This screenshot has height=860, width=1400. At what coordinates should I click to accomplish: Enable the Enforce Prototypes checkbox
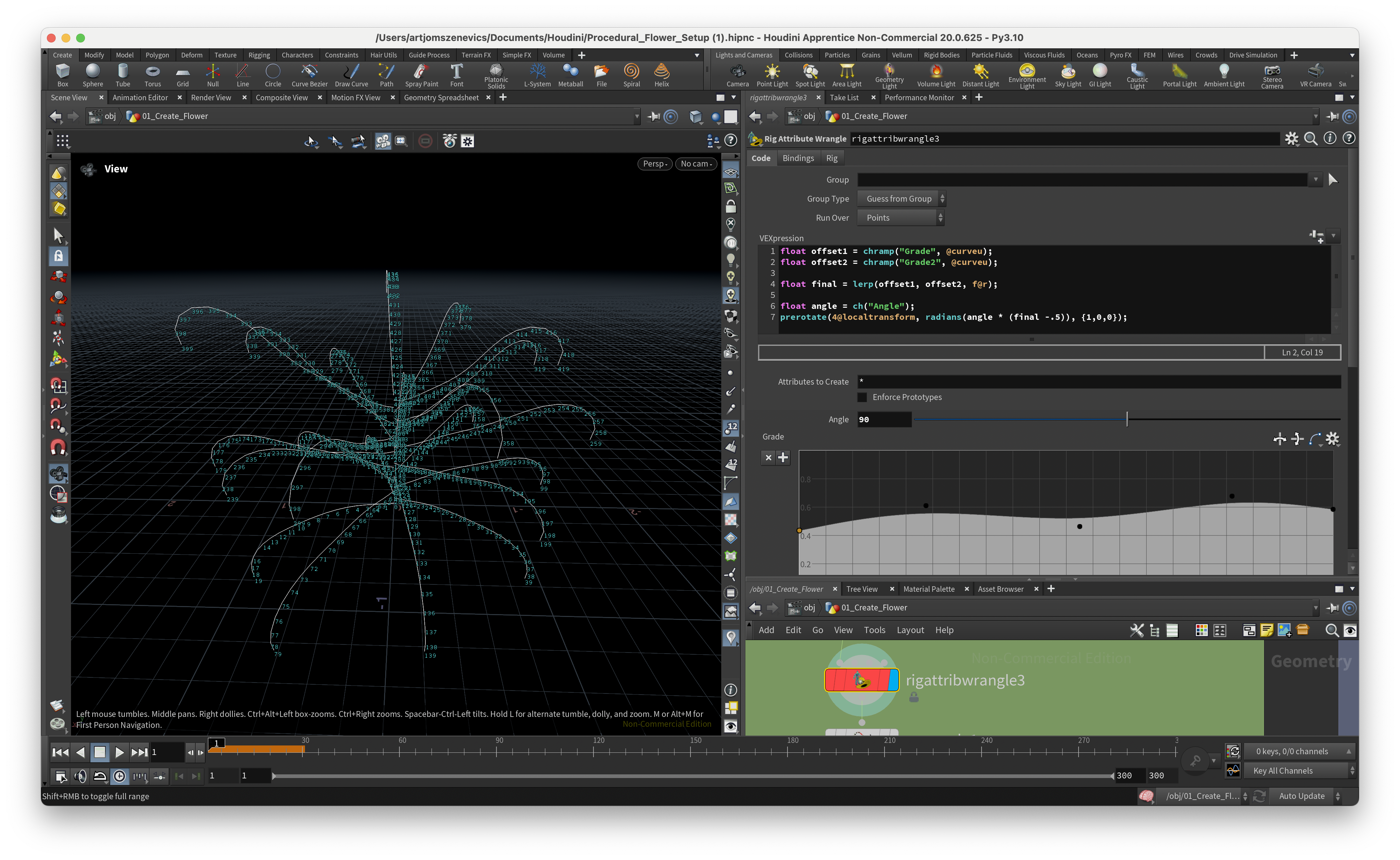point(863,397)
